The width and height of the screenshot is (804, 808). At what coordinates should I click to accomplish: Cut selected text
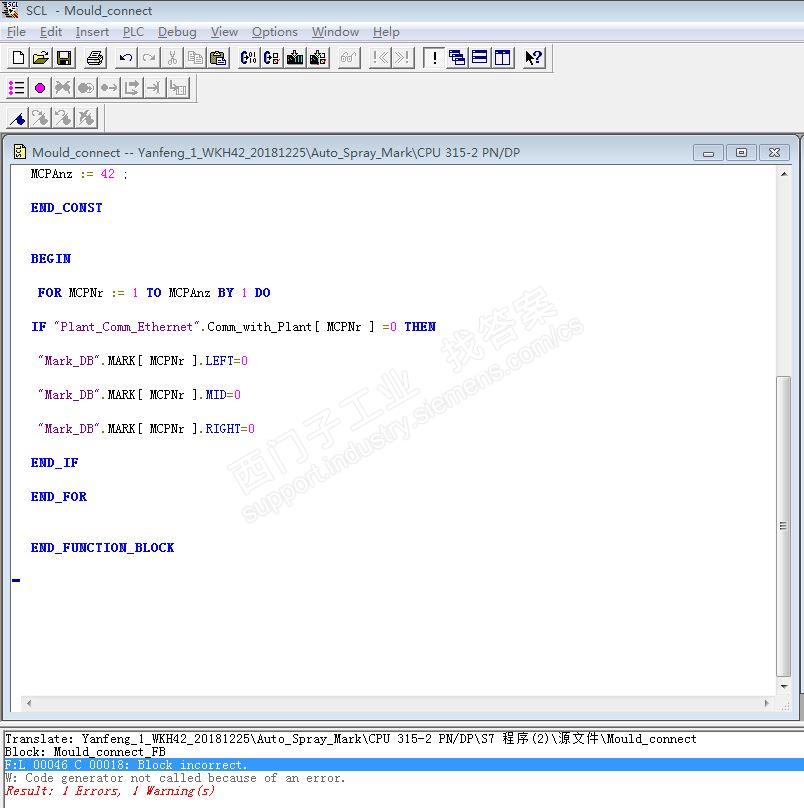point(172,58)
